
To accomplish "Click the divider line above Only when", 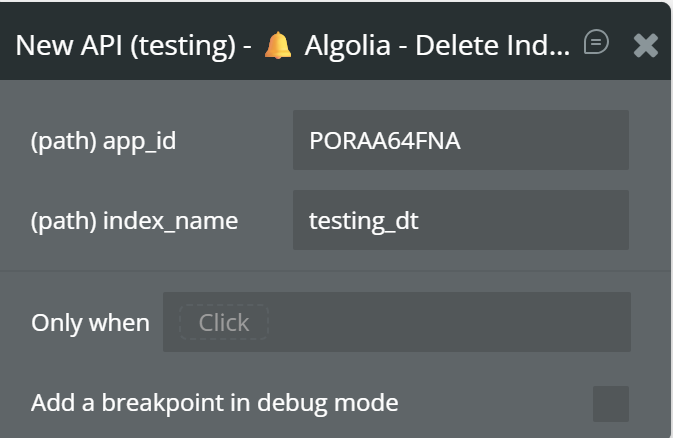I will (x=336, y=270).
